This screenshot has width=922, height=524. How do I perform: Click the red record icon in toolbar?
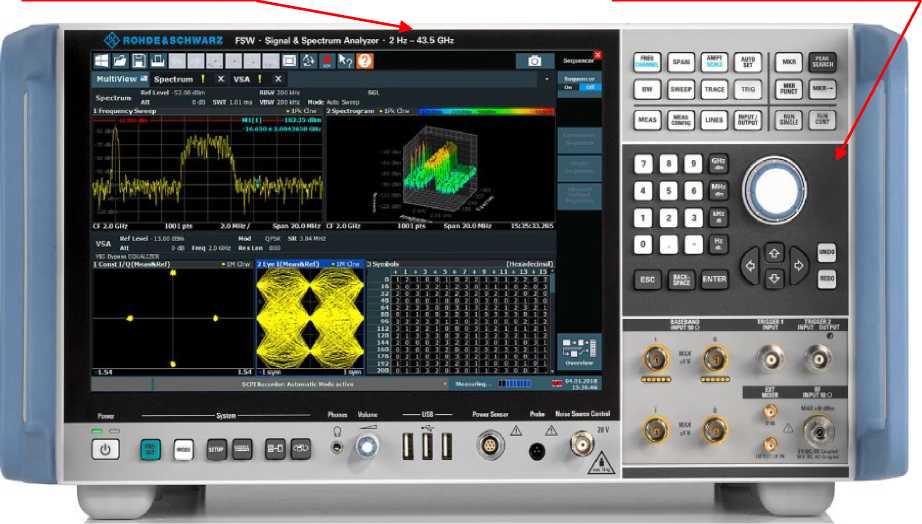(x=328, y=61)
